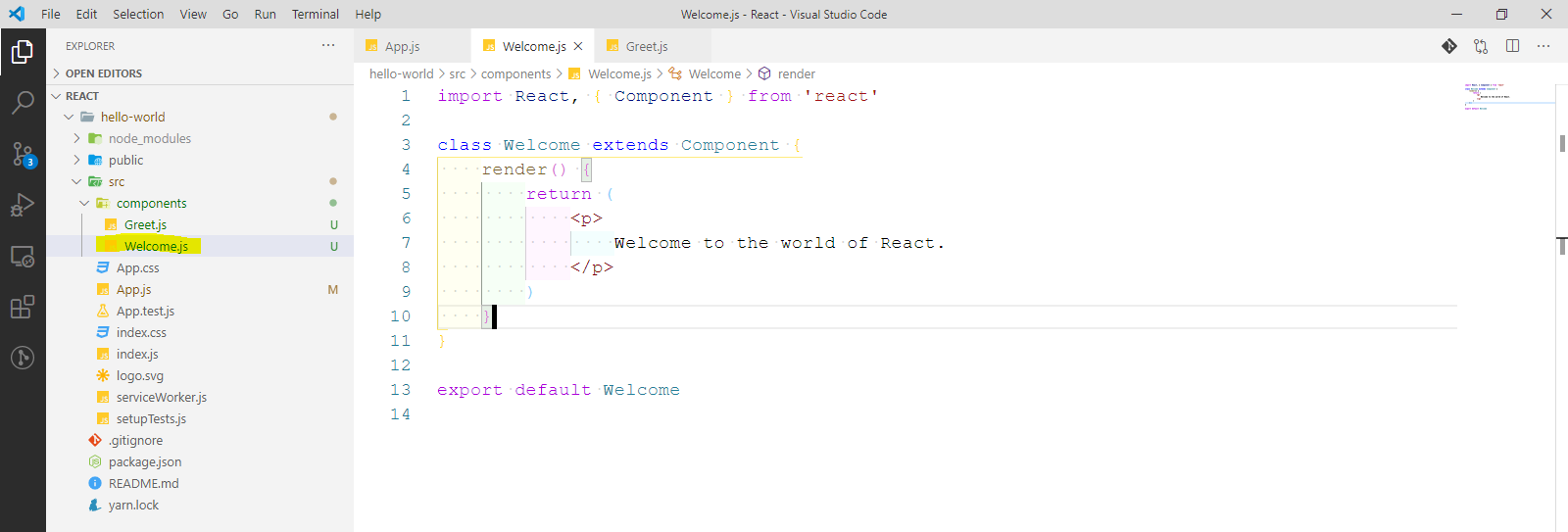Image resolution: width=1568 pixels, height=532 pixels.
Task: Open the Go menu
Action: [230, 14]
